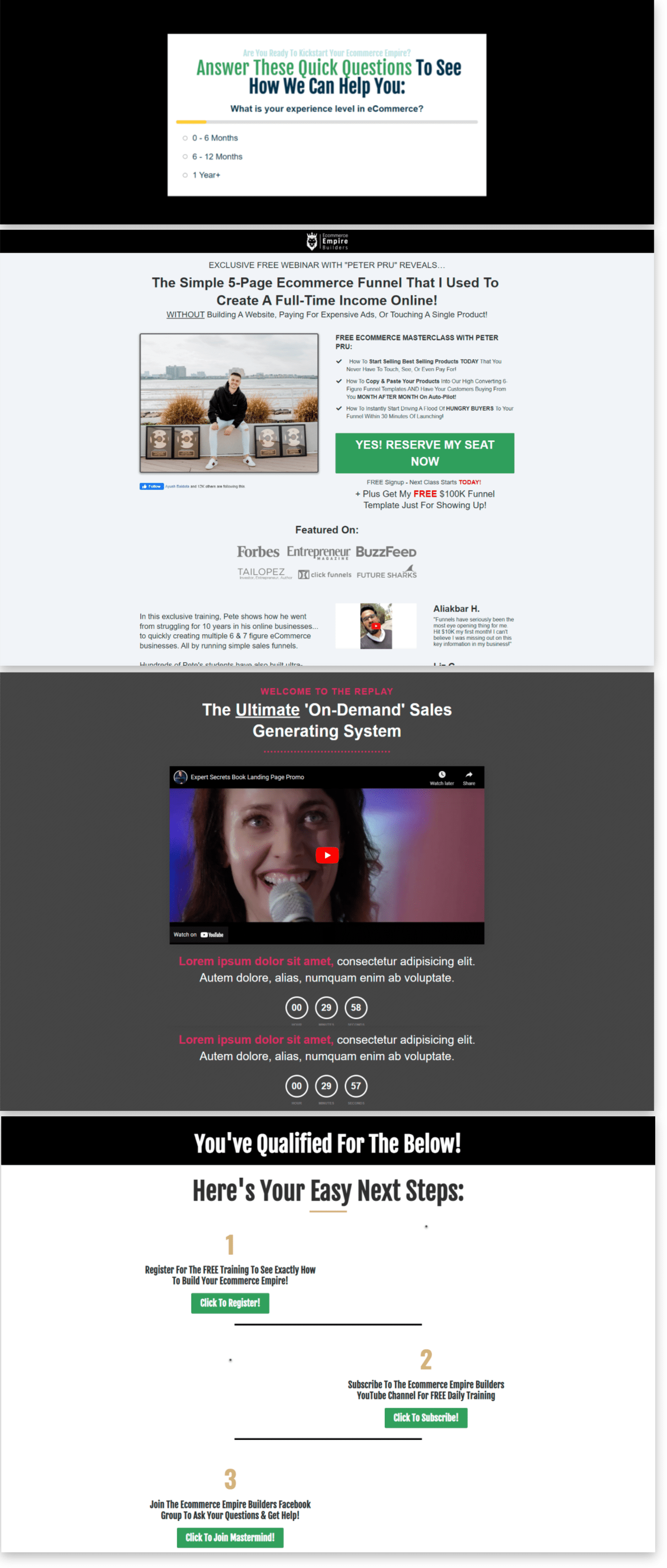Click the Facebook Follow button

click(152, 487)
